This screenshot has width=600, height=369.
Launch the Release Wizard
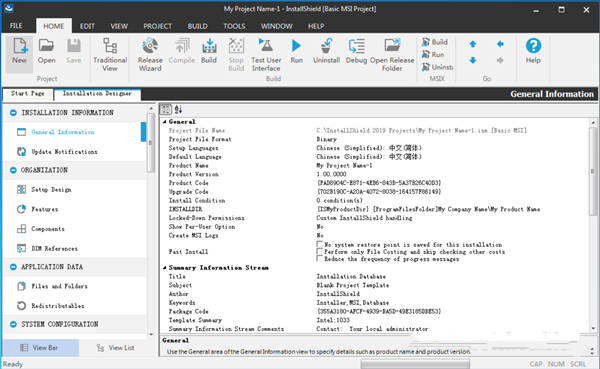[150, 55]
